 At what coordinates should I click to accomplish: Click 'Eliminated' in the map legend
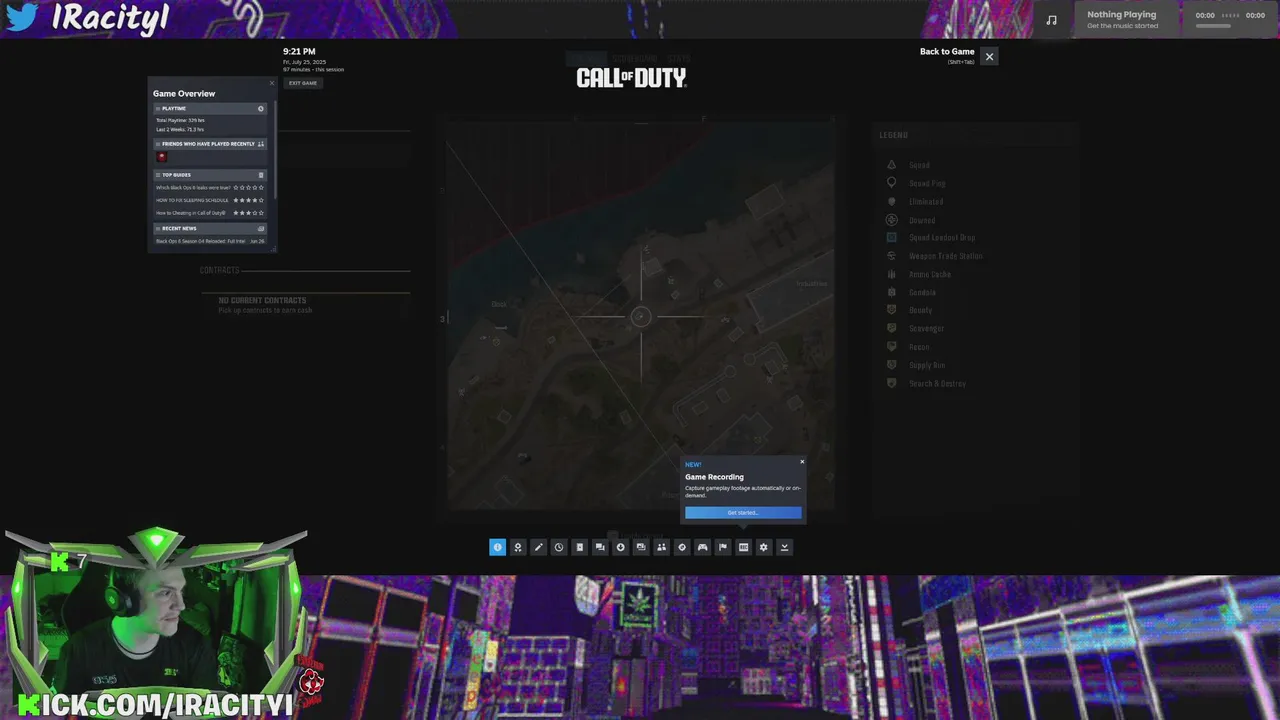pyautogui.click(x=926, y=202)
